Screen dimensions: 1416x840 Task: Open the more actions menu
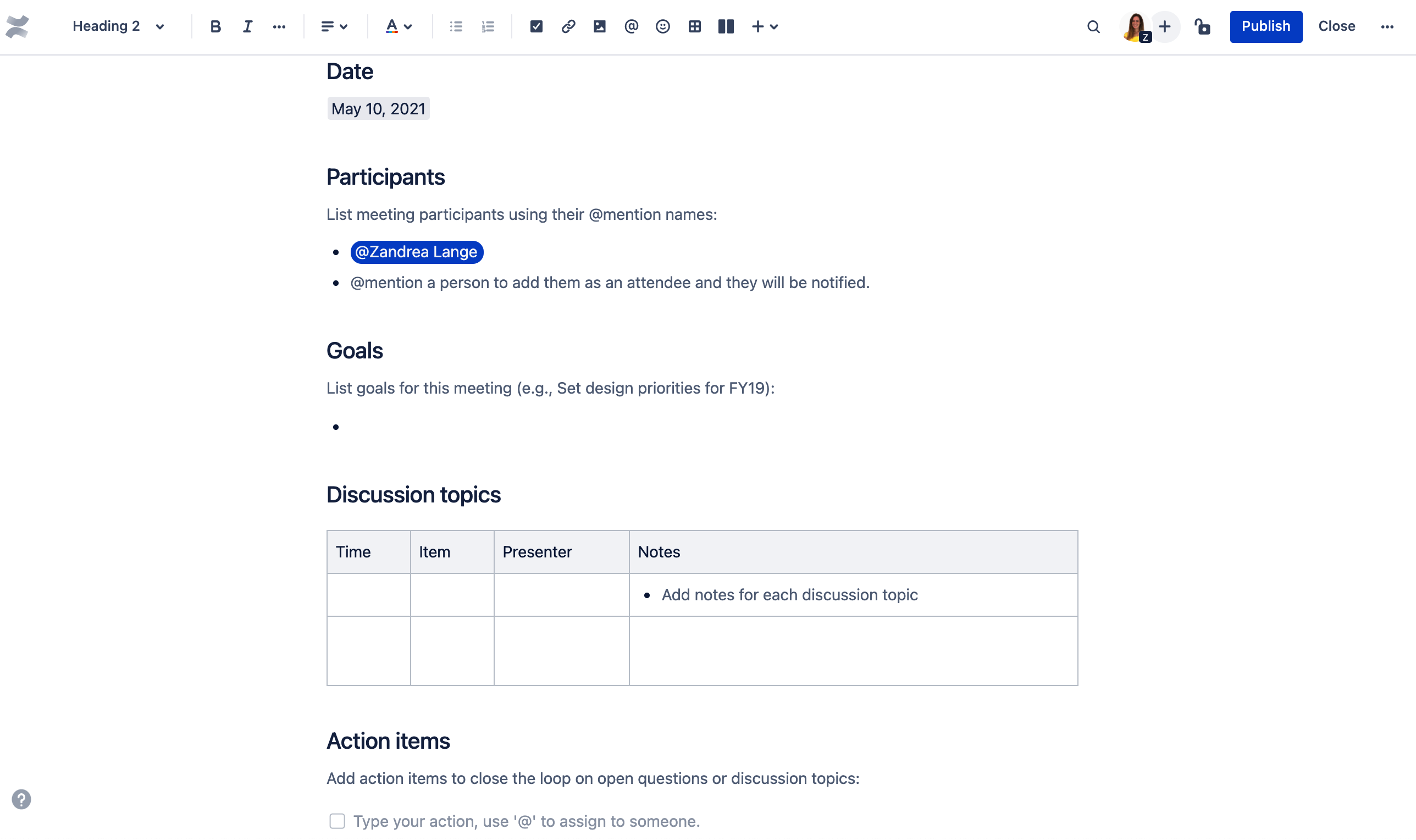pyautogui.click(x=1387, y=26)
